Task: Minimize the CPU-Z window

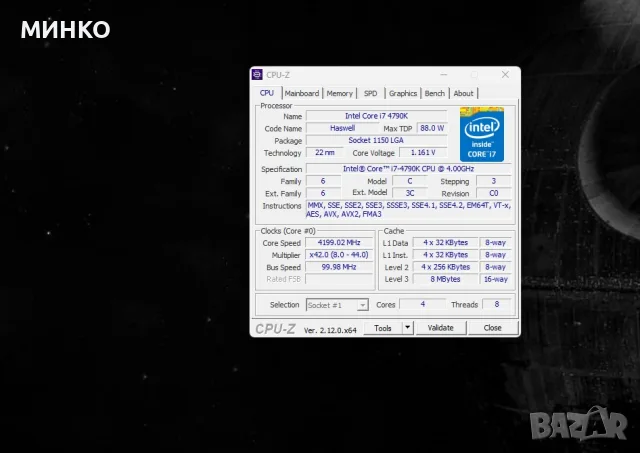Action: (444, 75)
